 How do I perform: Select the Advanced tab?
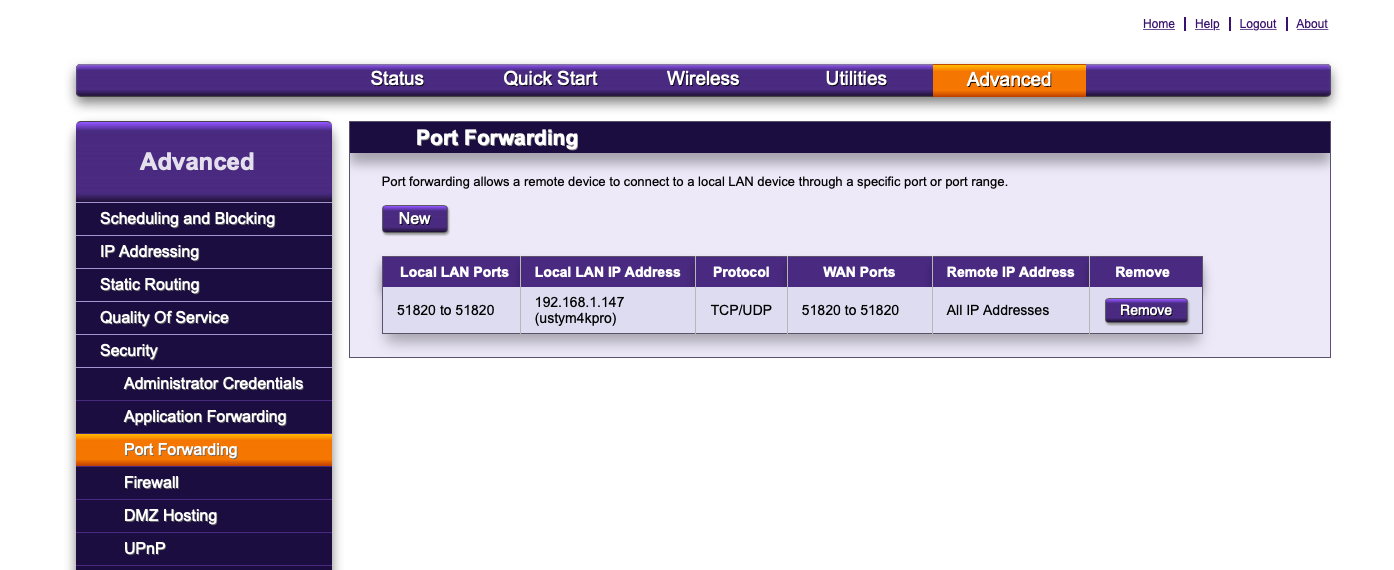(x=1008, y=80)
